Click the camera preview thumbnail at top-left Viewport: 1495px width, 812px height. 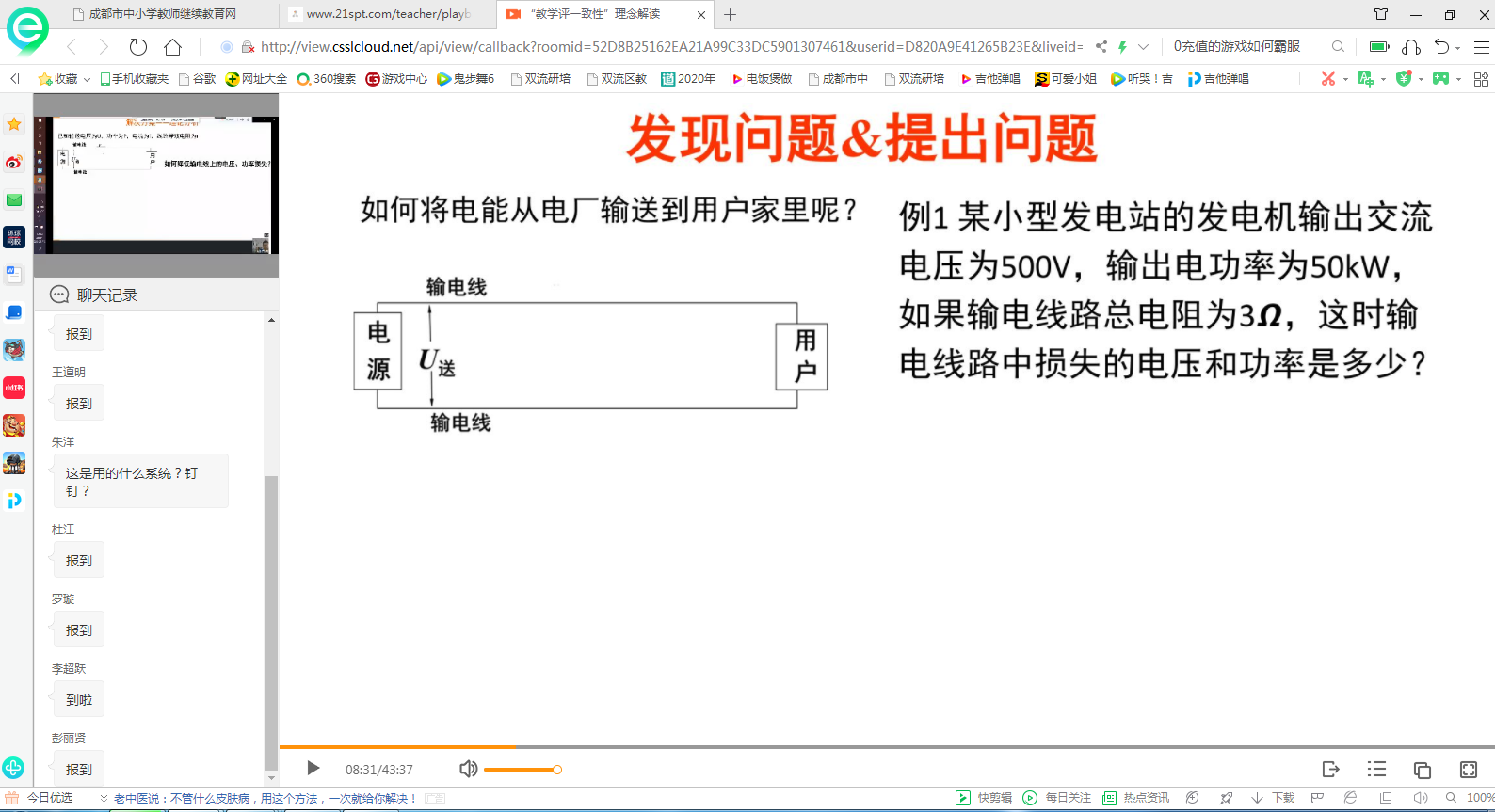[x=156, y=184]
